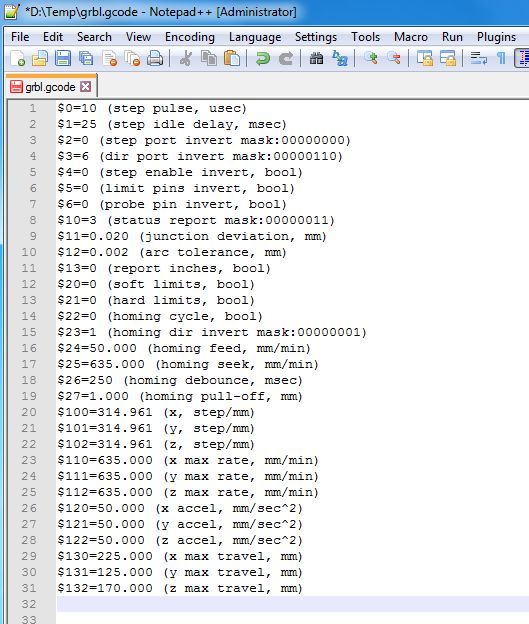This screenshot has width=529, height=624.
Task: Click the Print toolbar icon
Action: (x=155, y=58)
